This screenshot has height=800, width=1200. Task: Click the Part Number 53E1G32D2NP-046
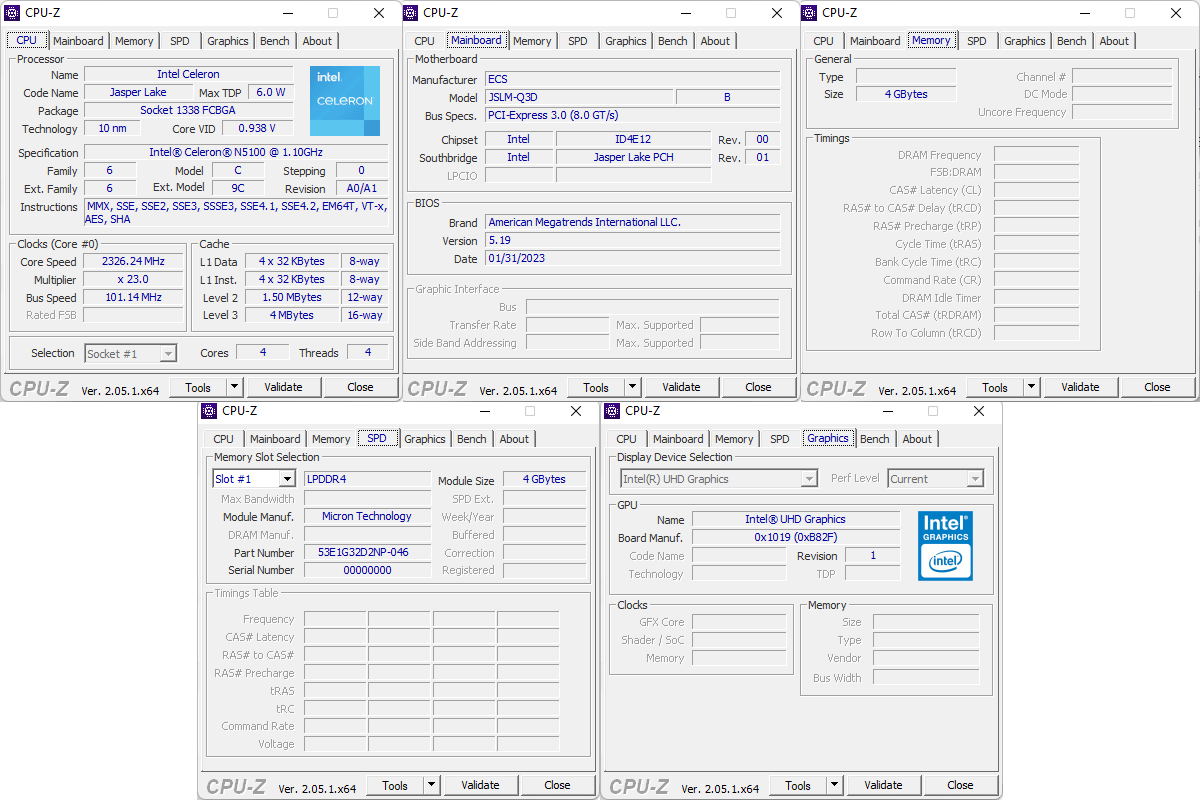[x=367, y=552]
